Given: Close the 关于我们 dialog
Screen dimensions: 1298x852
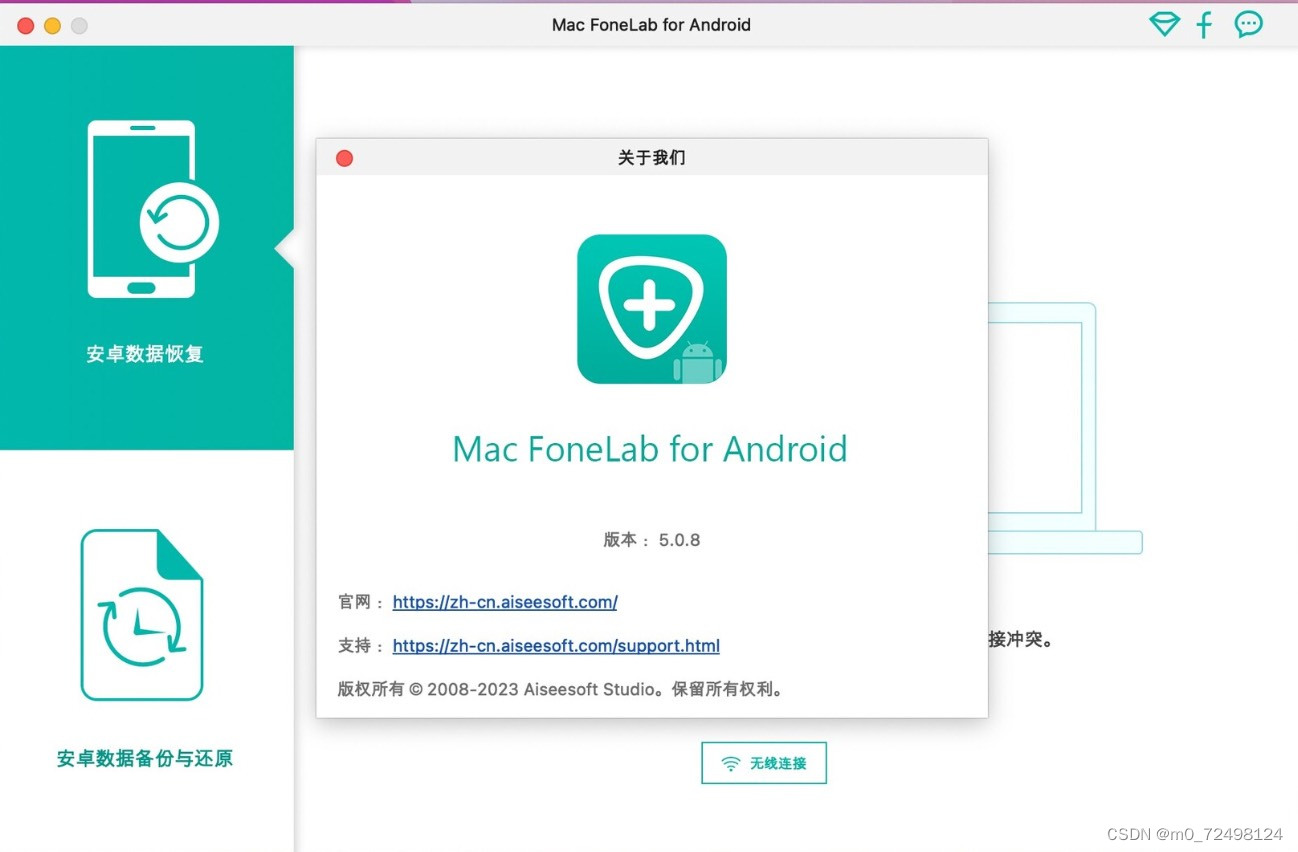Looking at the screenshot, I should tap(344, 158).
